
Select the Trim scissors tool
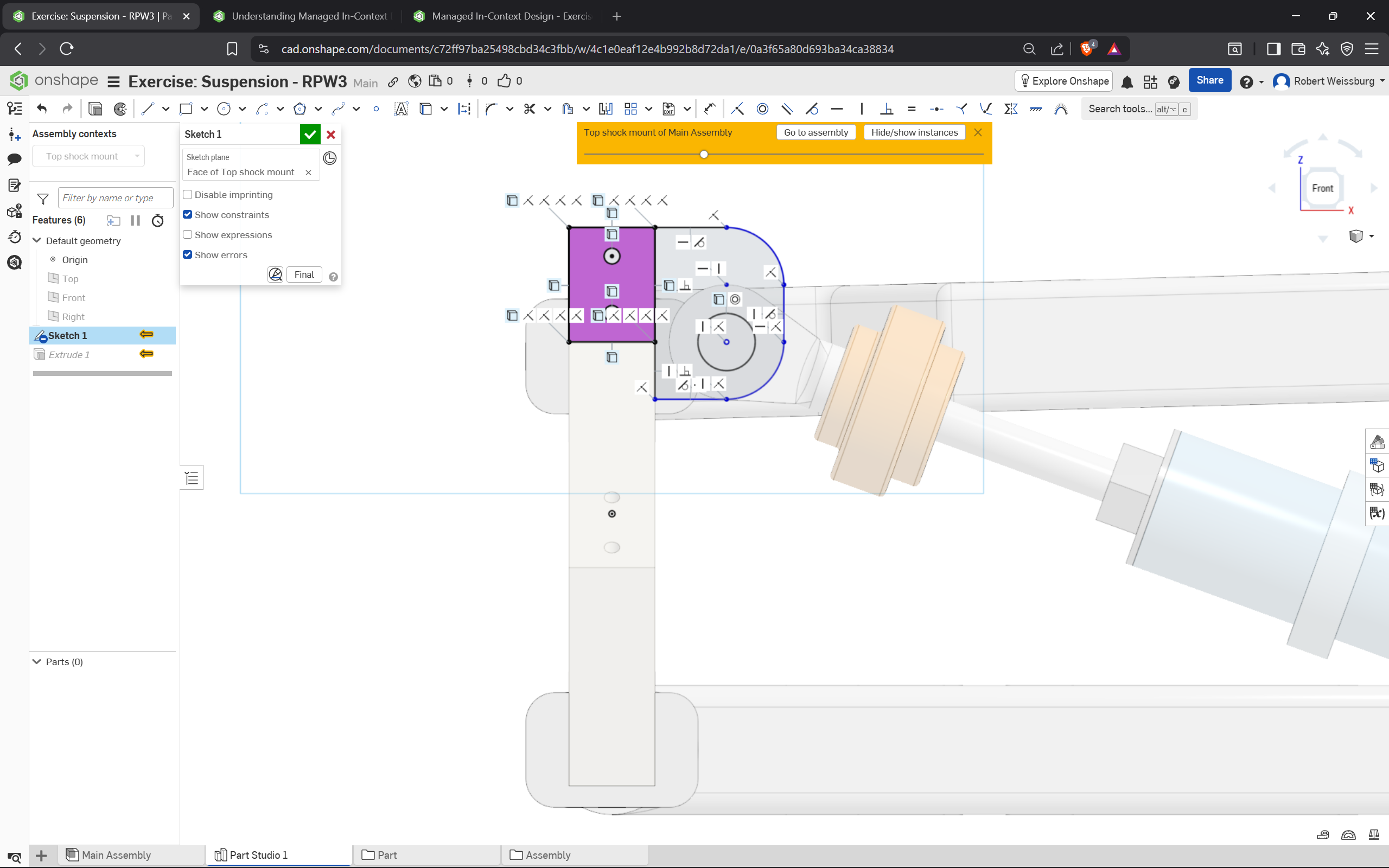coord(529,108)
